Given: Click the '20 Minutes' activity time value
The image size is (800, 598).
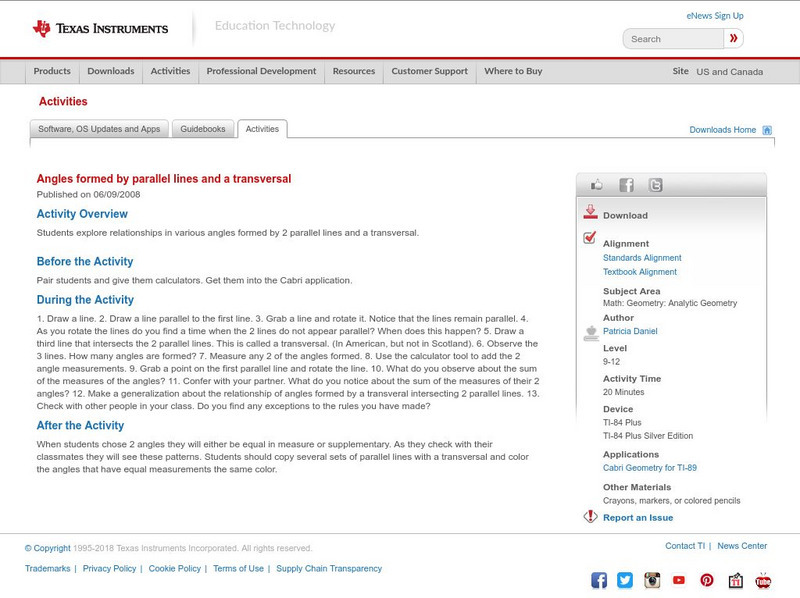Looking at the screenshot, I should click(623, 392).
